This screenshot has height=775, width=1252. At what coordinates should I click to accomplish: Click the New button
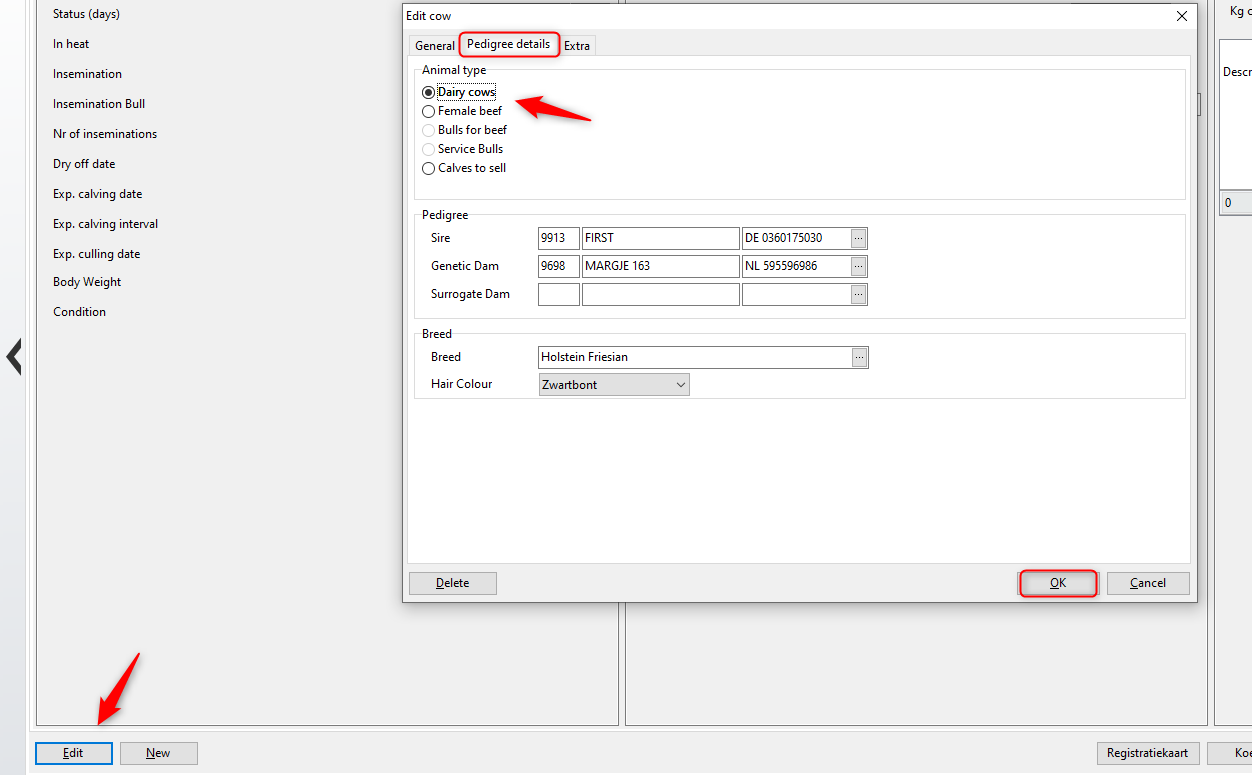[158, 753]
